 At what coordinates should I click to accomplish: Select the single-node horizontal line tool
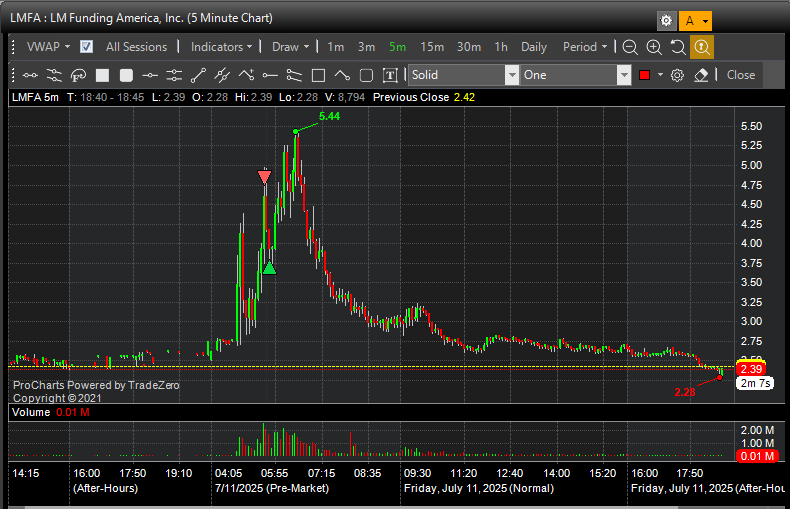pos(150,75)
